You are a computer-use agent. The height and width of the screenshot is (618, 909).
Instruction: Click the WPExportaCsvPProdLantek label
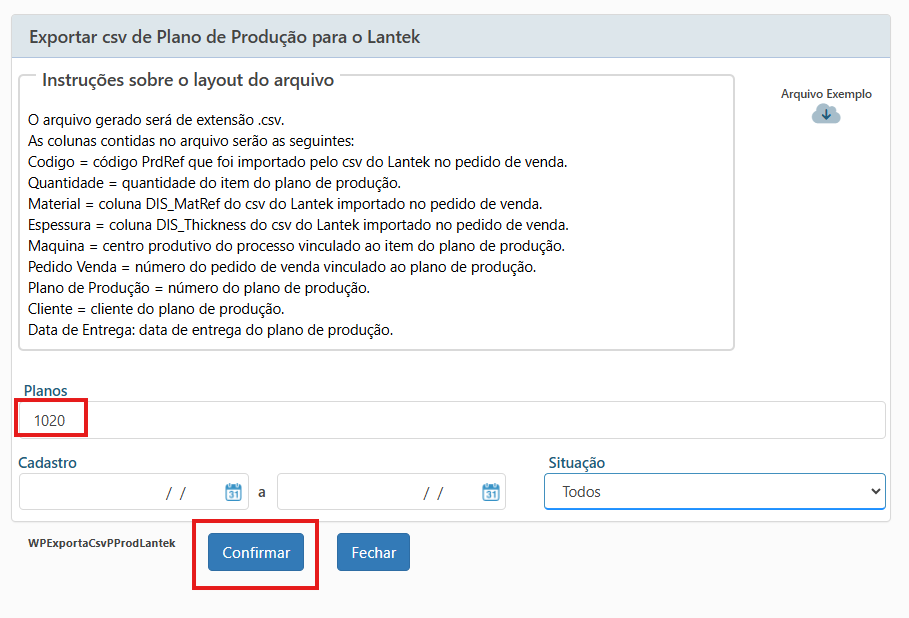[102, 543]
